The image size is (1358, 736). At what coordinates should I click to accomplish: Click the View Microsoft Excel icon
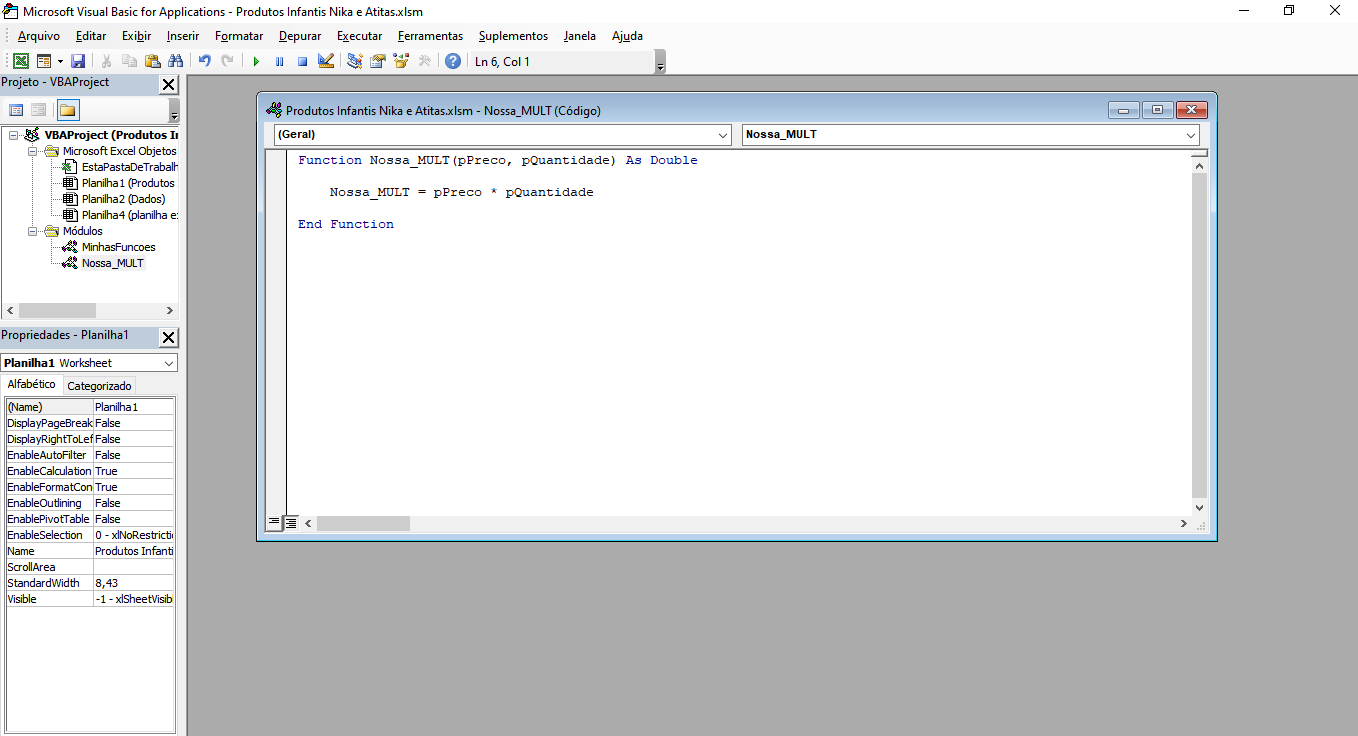(x=20, y=61)
